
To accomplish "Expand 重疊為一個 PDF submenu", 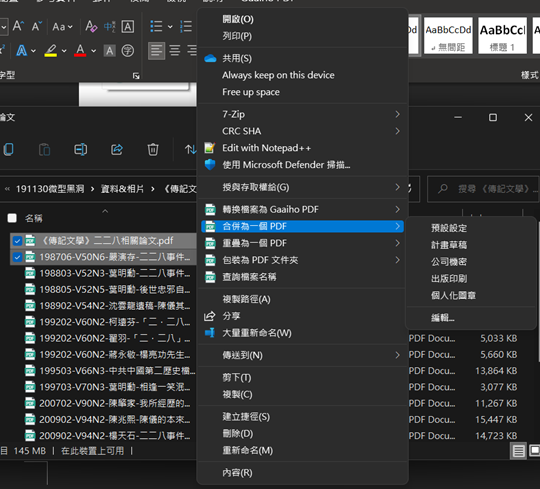I will point(302,243).
